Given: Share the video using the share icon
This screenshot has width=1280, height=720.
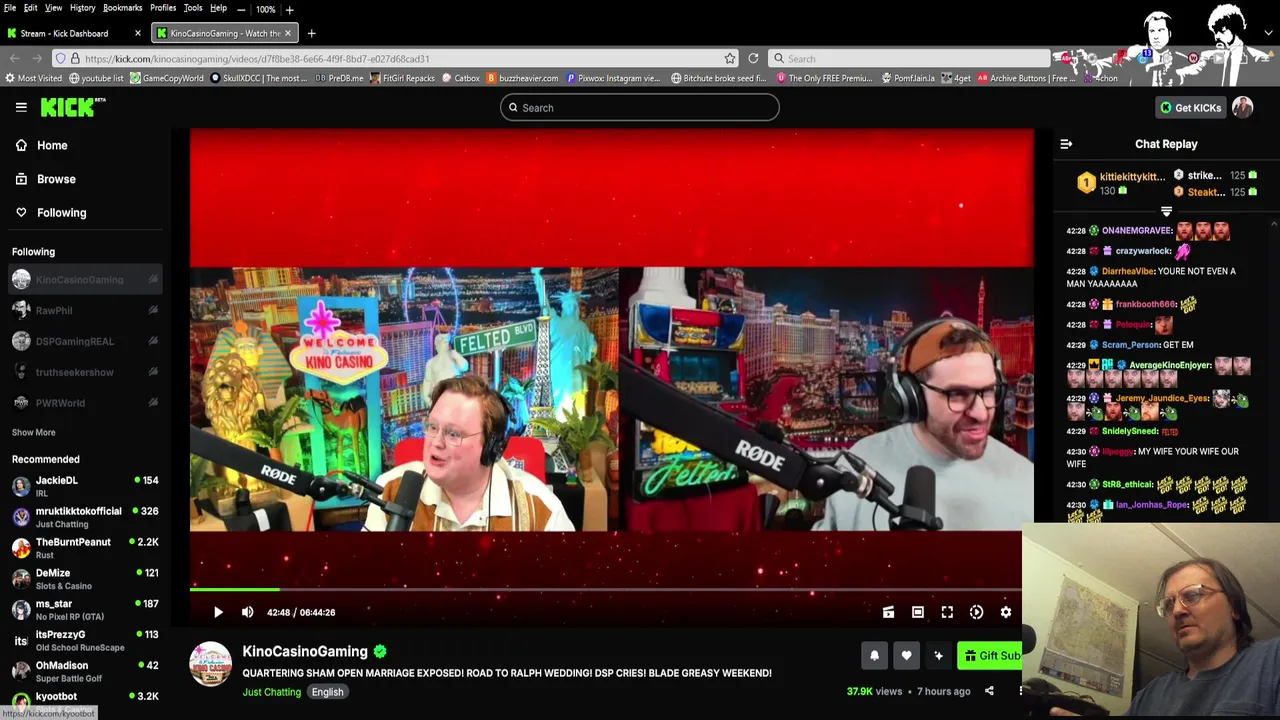Looking at the screenshot, I should pos(989,691).
